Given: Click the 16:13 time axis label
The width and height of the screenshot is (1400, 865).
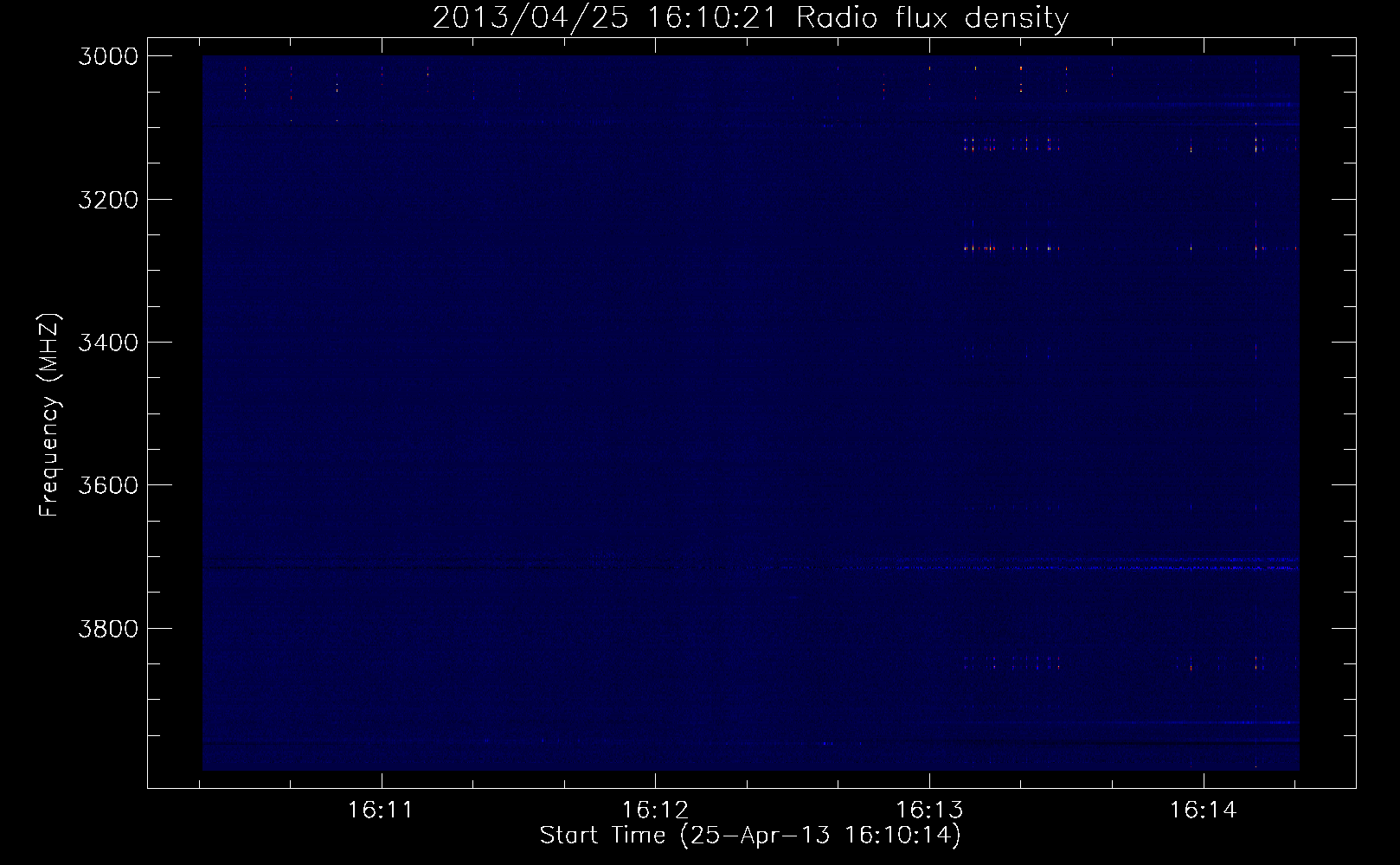Looking at the screenshot, I should tap(929, 811).
